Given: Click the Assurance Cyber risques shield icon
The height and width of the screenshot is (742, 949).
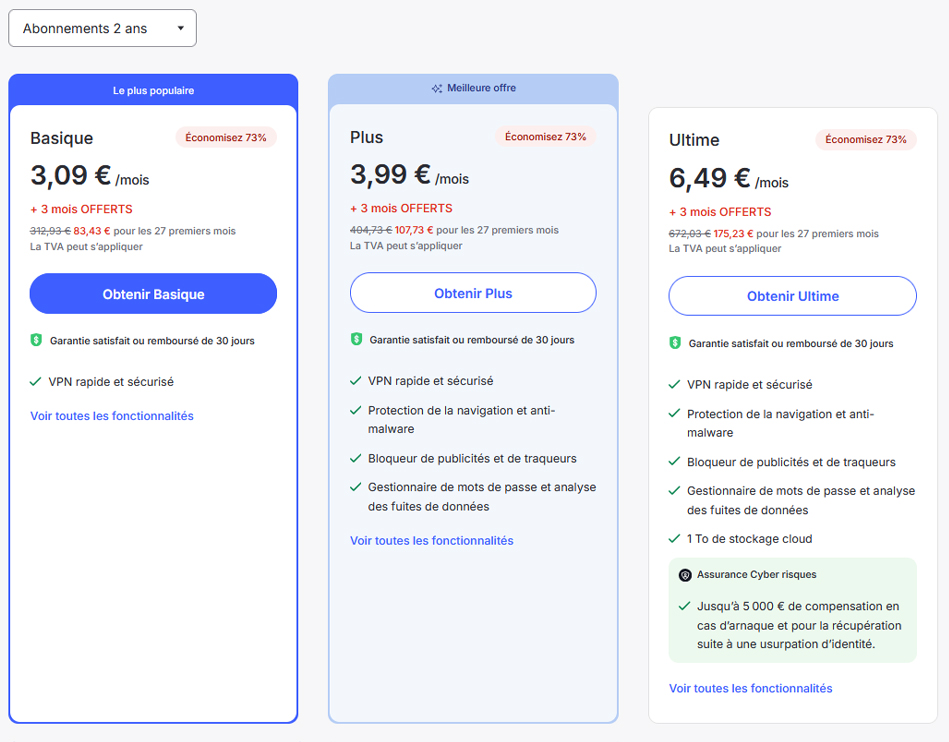Looking at the screenshot, I should (684, 574).
